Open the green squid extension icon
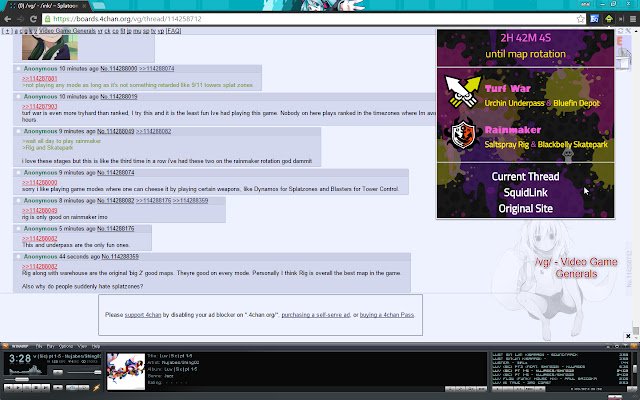The height and width of the screenshot is (400, 640). 609,19
